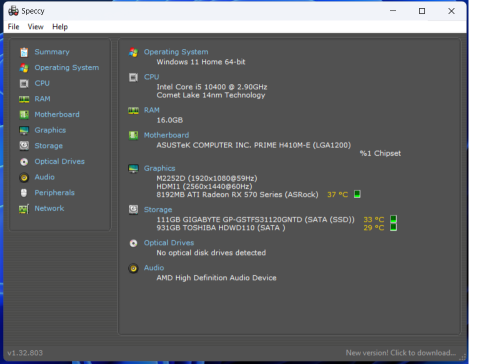Click New version download notice
Screen dimensions: 500x364
coord(401,353)
